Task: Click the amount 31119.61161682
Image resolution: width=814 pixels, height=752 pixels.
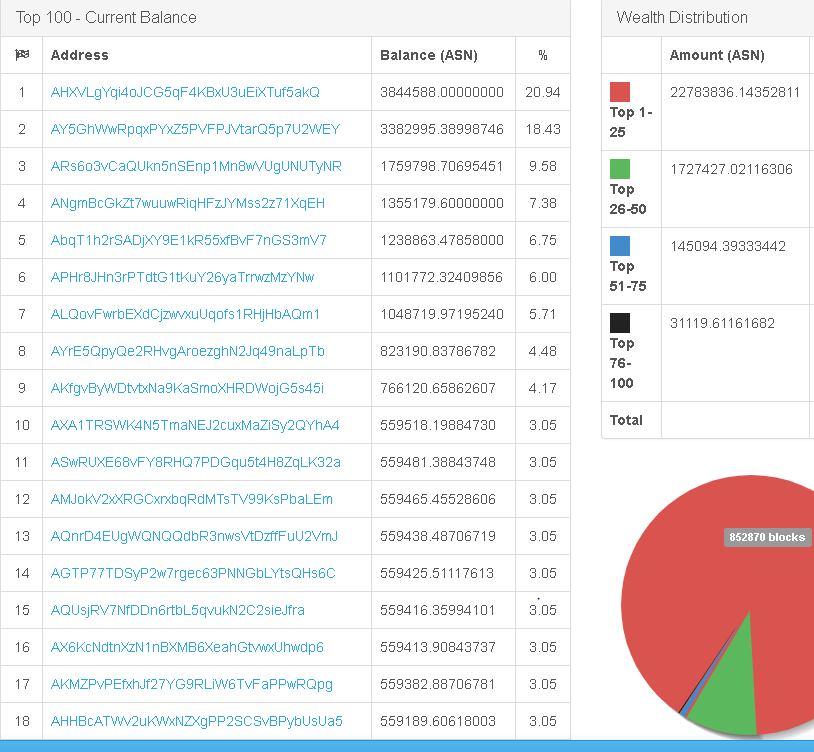Action: click(722, 323)
